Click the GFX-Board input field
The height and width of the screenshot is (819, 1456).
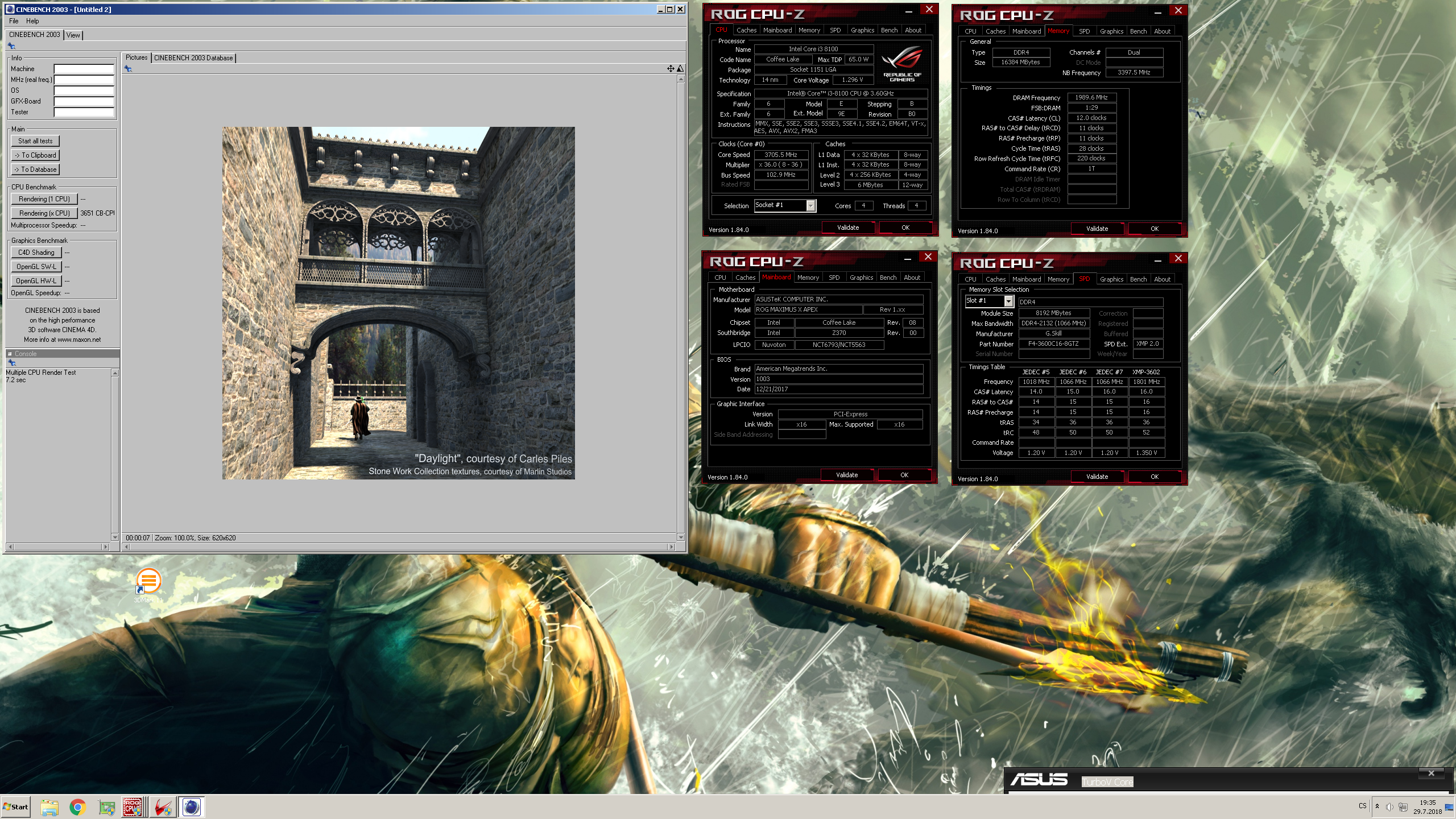[x=84, y=101]
